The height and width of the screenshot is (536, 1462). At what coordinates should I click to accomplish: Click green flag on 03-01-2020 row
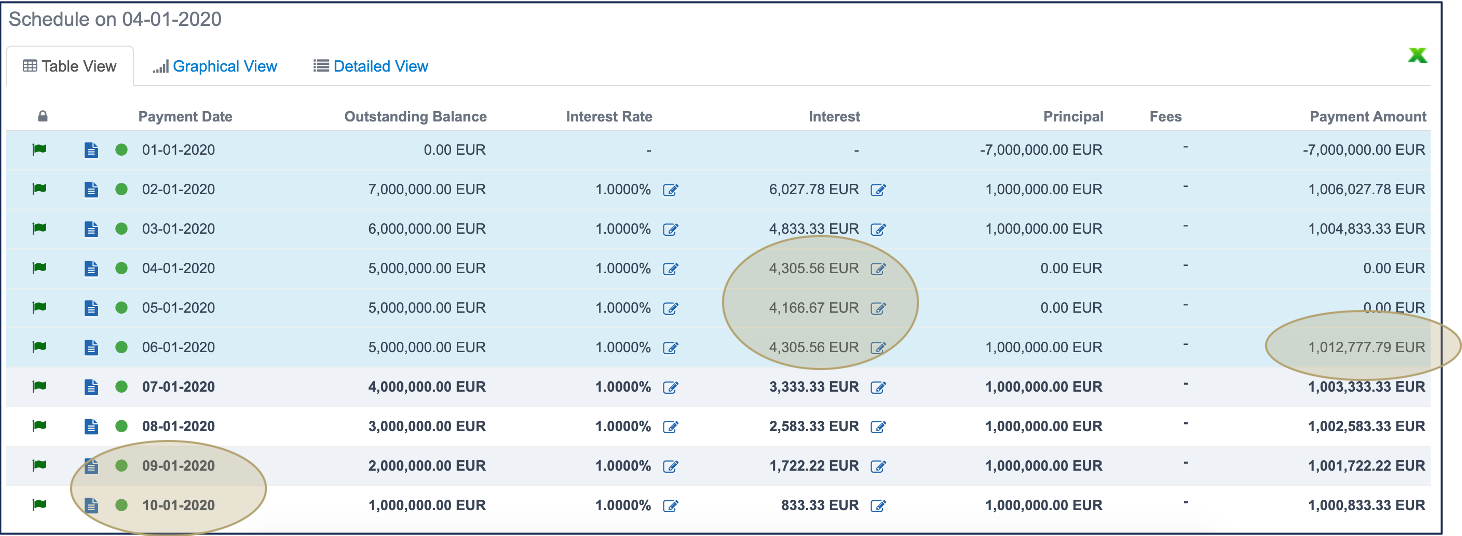pos(40,229)
